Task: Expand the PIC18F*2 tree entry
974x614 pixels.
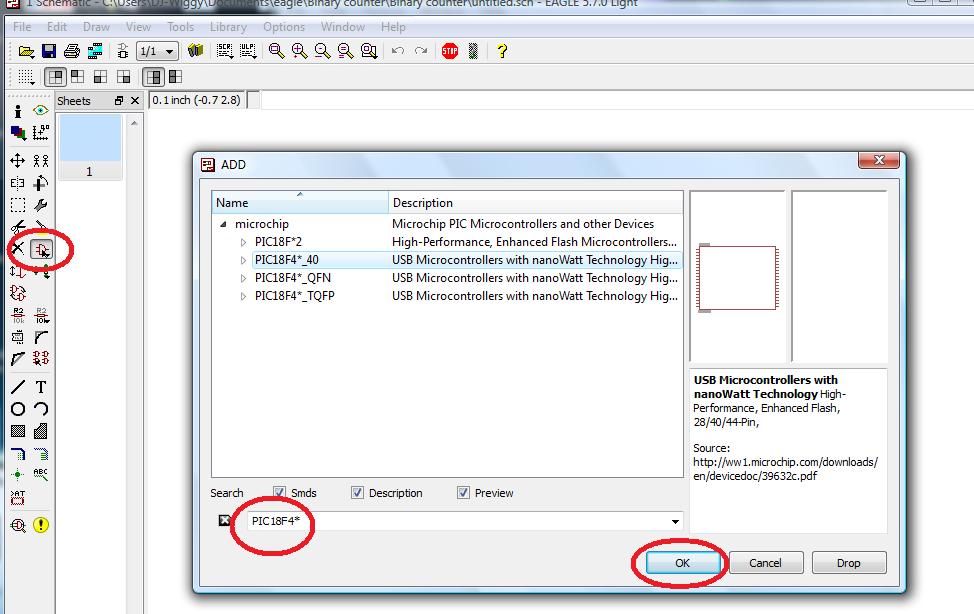Action: [244, 242]
